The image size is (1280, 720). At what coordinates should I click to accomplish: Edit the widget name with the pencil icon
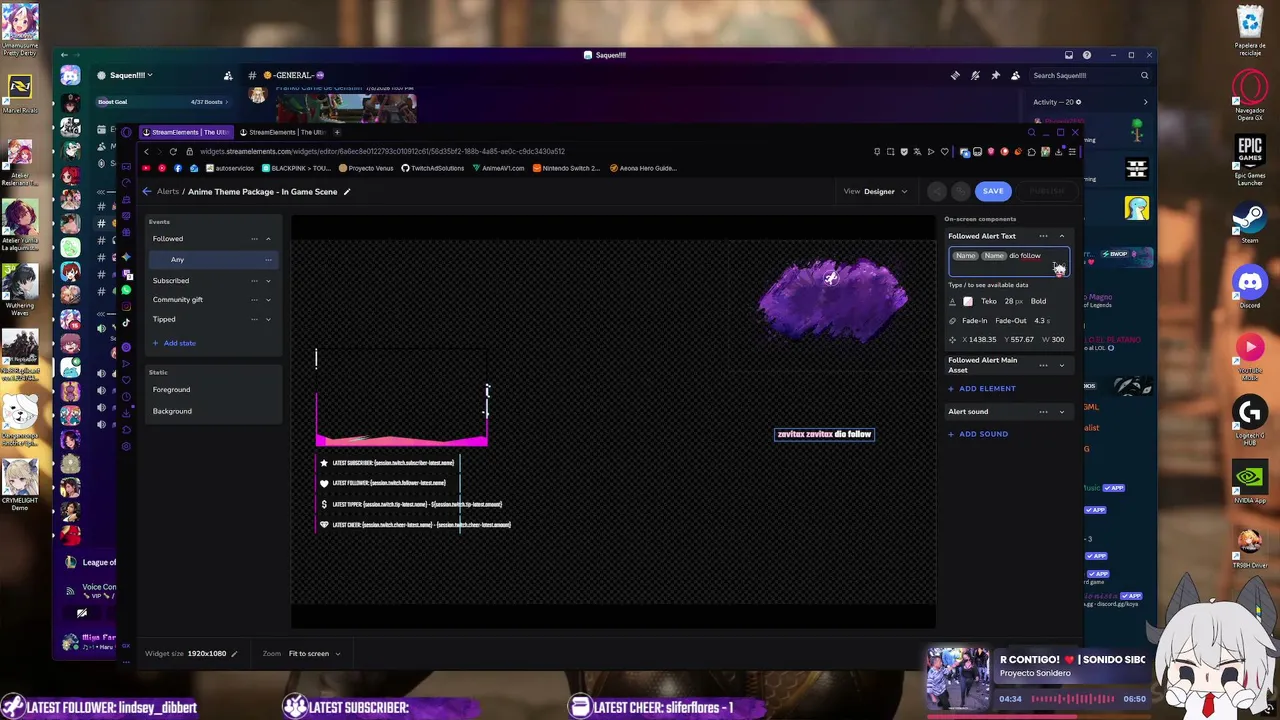347,192
